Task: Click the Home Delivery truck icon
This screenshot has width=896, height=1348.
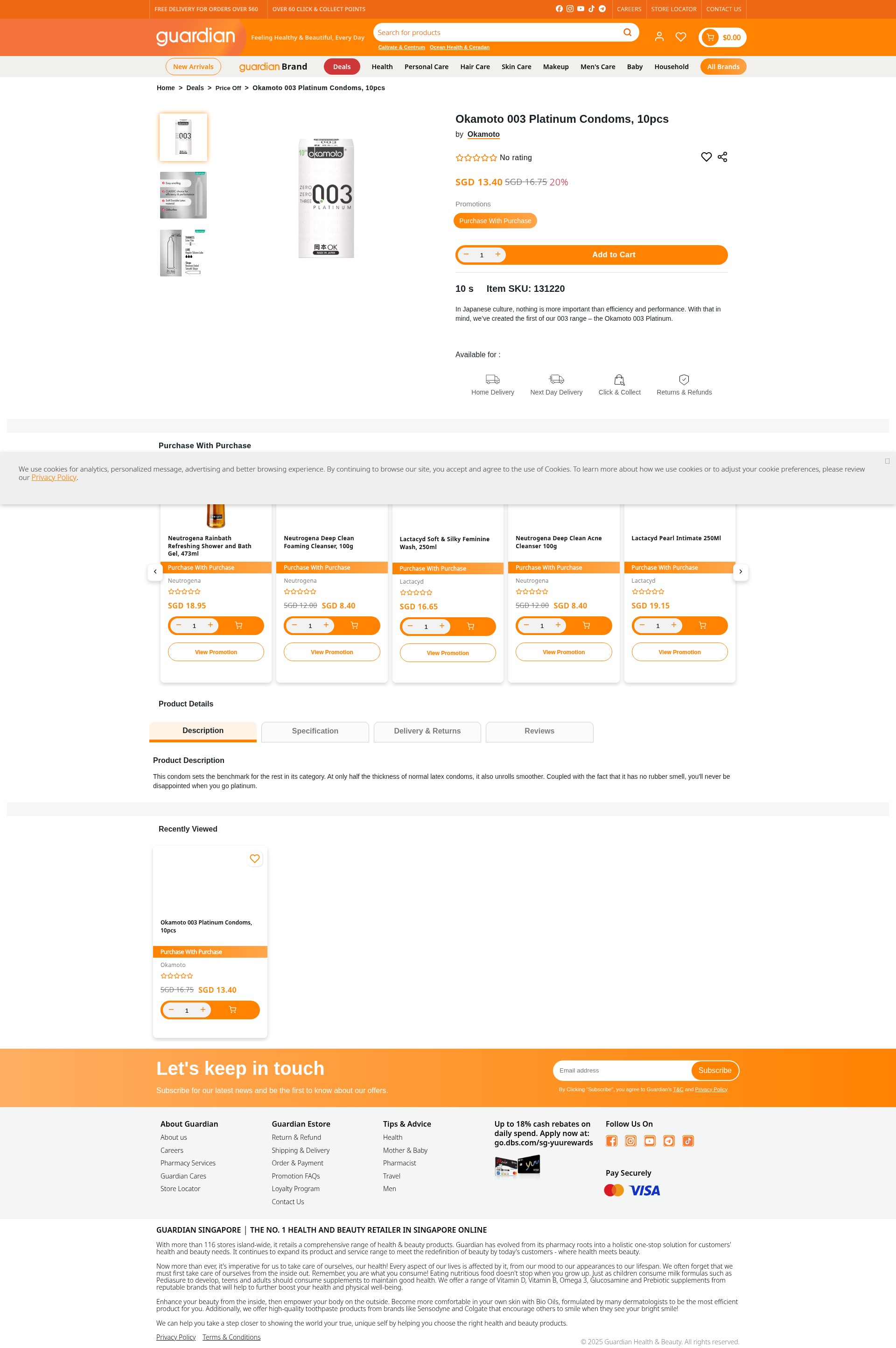Action: coord(493,379)
